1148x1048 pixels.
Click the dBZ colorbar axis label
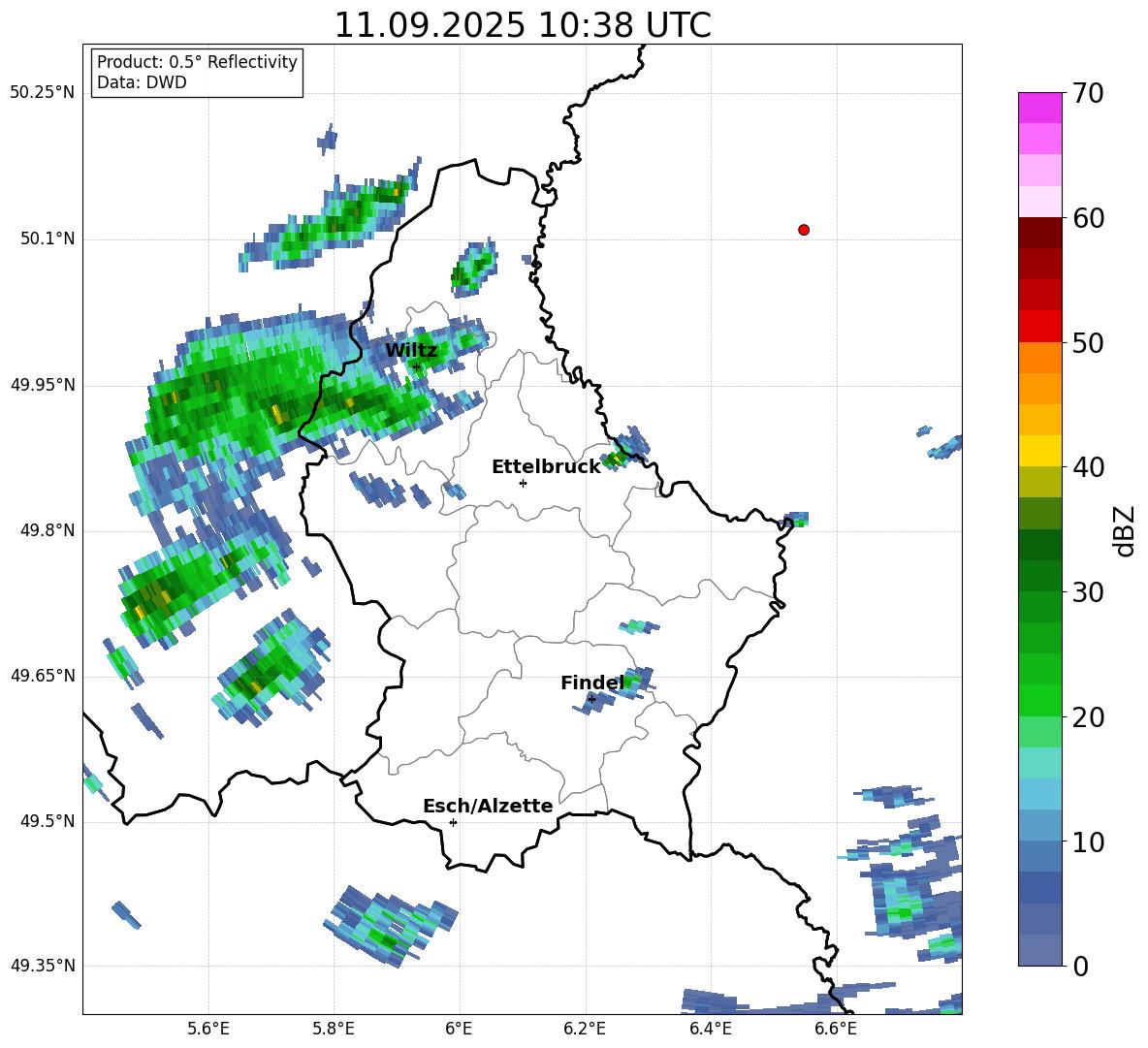point(1126,531)
